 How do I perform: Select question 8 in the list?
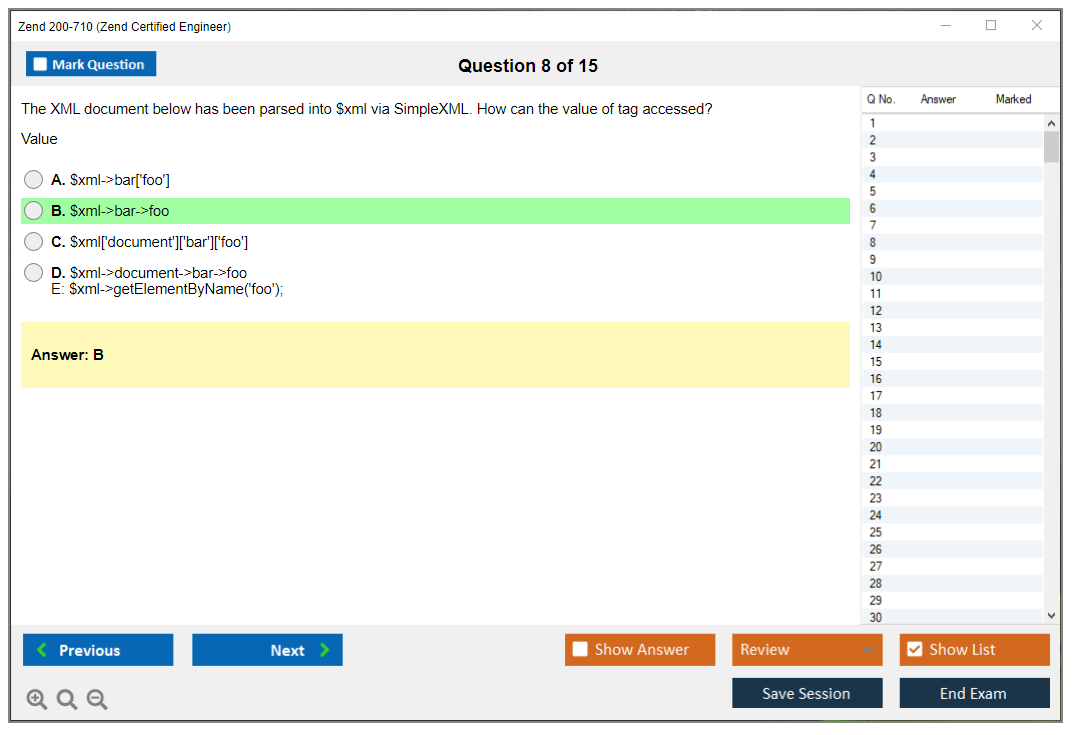pyautogui.click(x=873, y=243)
